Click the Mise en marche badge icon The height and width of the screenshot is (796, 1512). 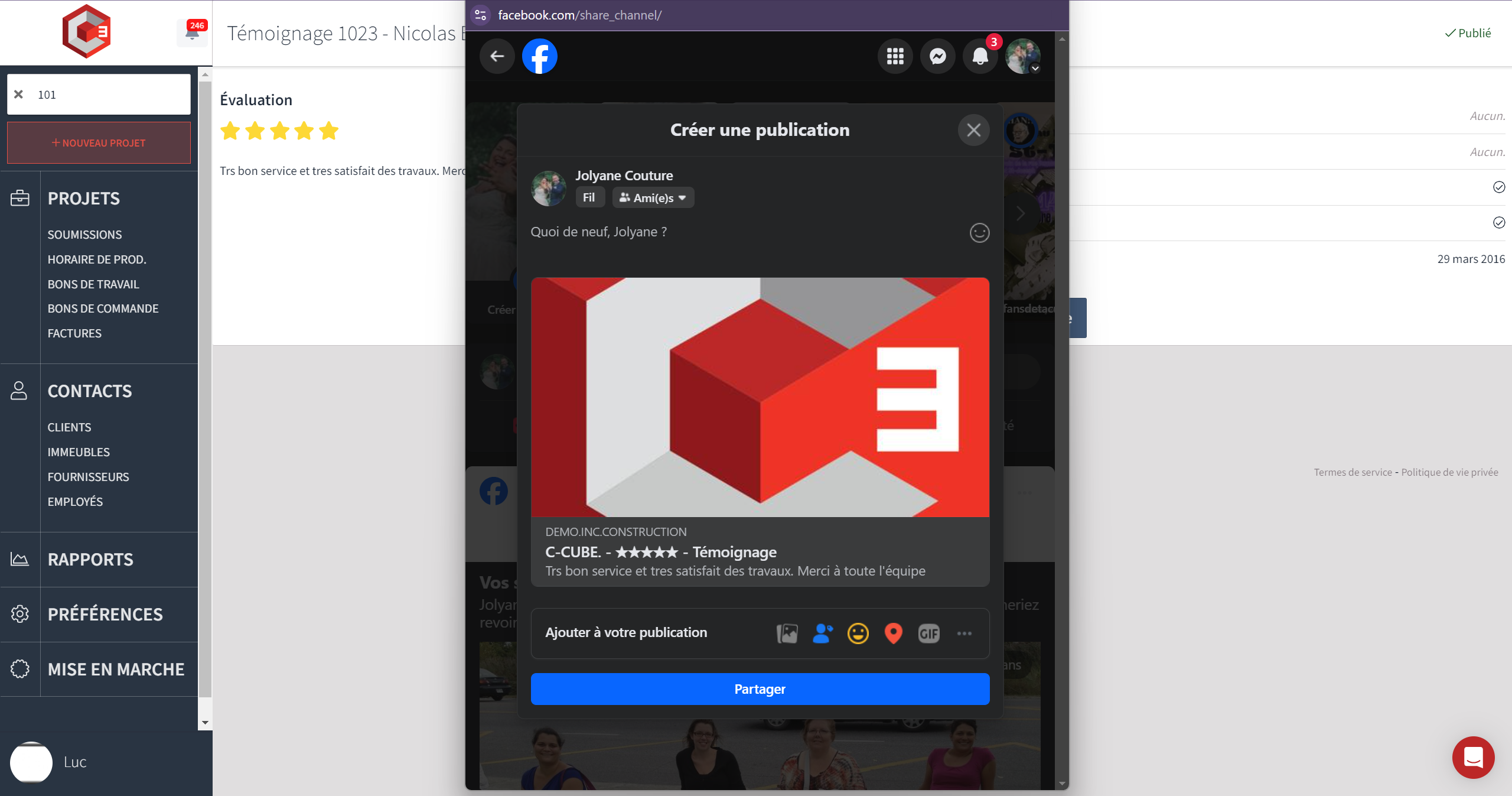pos(20,669)
